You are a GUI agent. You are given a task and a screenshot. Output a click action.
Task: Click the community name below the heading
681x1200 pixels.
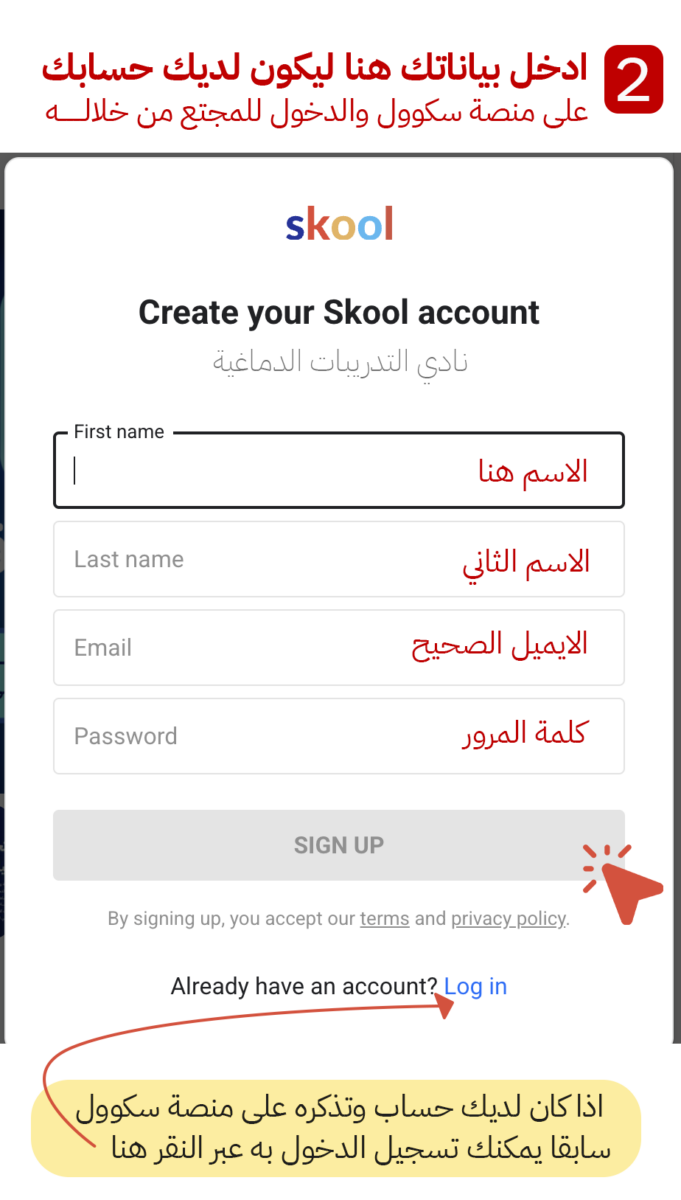pos(339,361)
